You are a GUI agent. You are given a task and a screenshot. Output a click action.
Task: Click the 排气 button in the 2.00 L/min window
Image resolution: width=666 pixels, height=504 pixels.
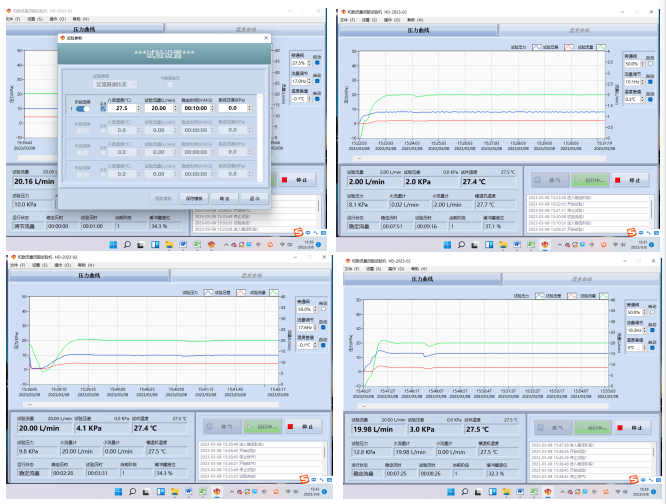pyautogui.click(x=550, y=180)
